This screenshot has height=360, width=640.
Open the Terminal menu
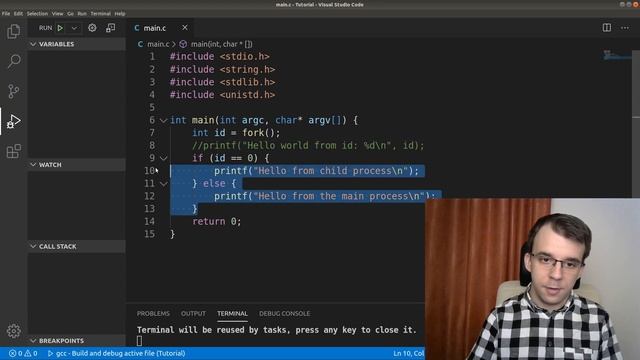[x=100, y=13]
